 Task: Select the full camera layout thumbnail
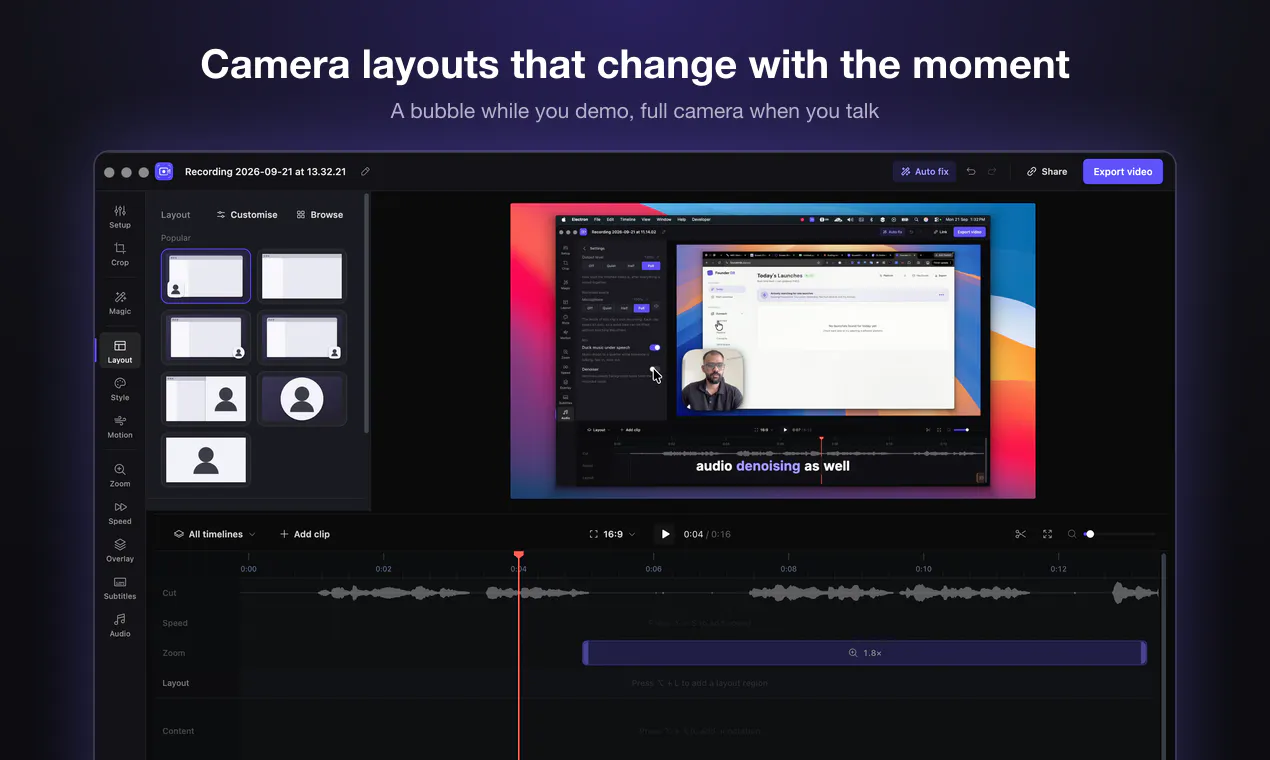pyautogui.click(x=206, y=460)
